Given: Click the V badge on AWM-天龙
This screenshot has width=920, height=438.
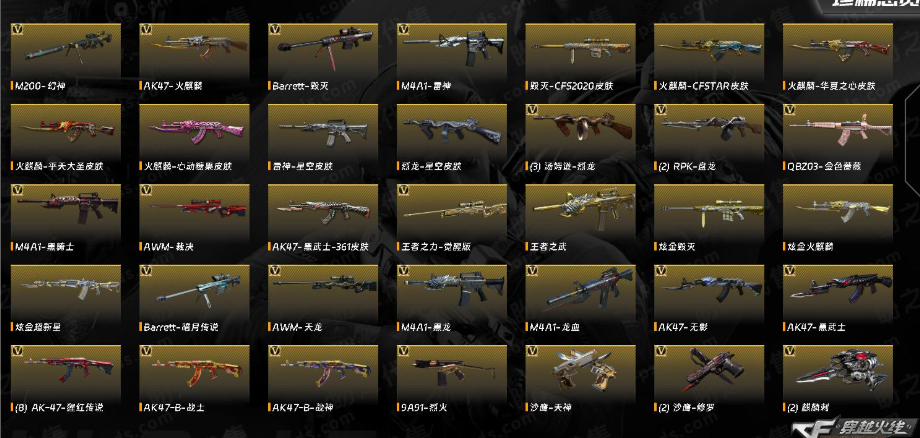Looking at the screenshot, I should (275, 271).
